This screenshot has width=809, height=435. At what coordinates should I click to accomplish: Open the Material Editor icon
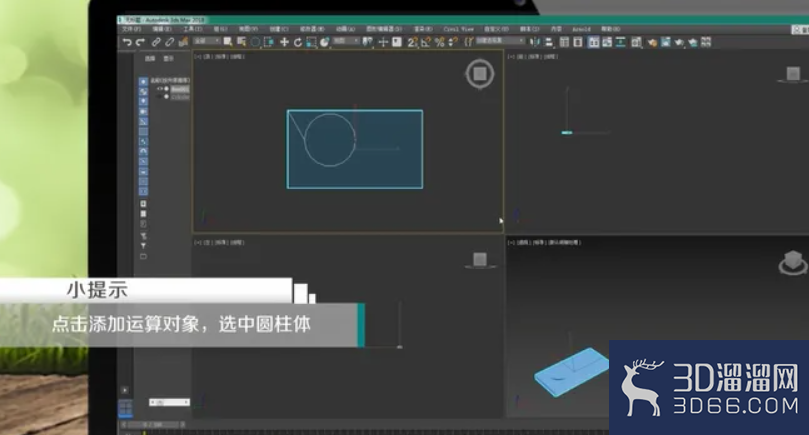click(x=636, y=42)
